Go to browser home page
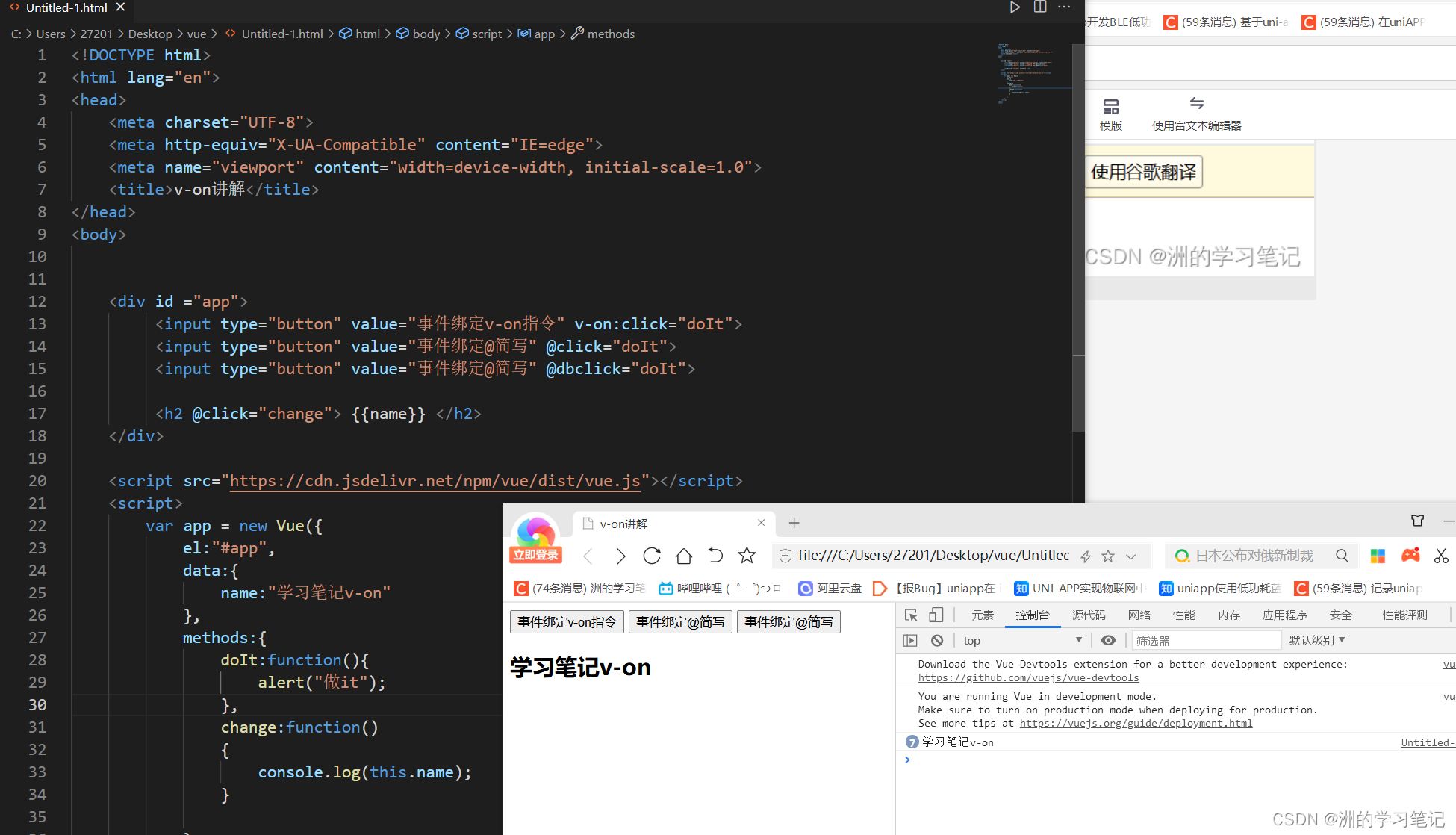 point(683,556)
